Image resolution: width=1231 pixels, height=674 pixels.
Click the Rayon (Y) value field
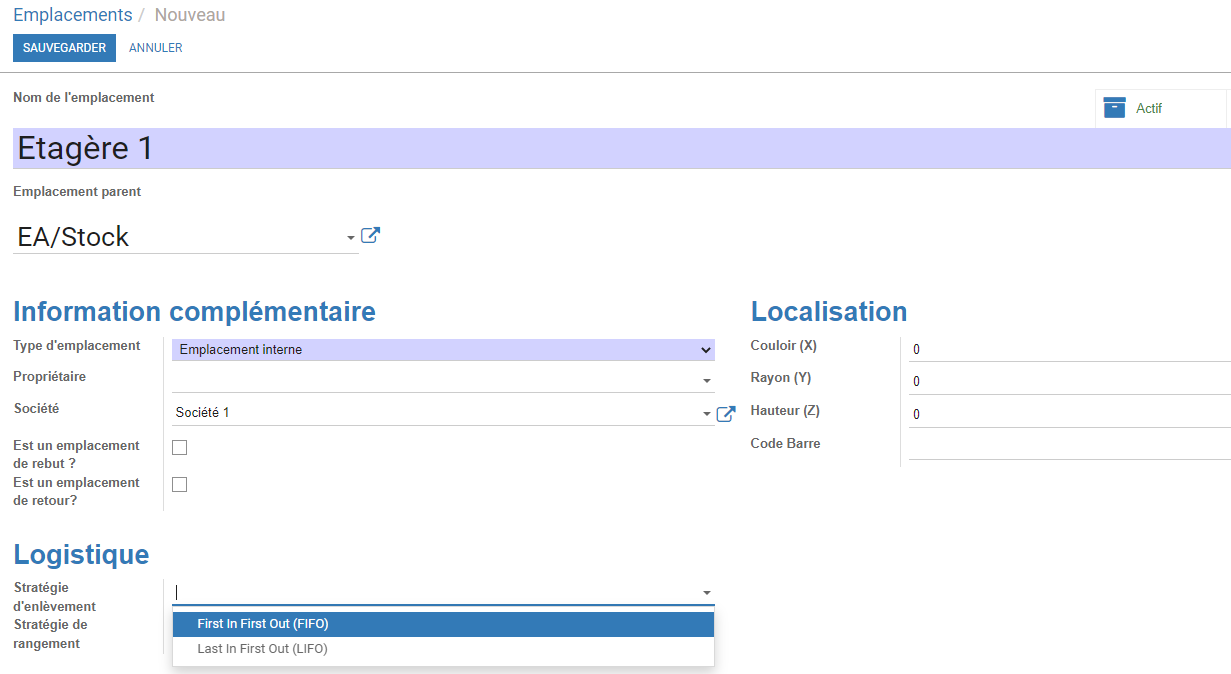coord(1070,381)
